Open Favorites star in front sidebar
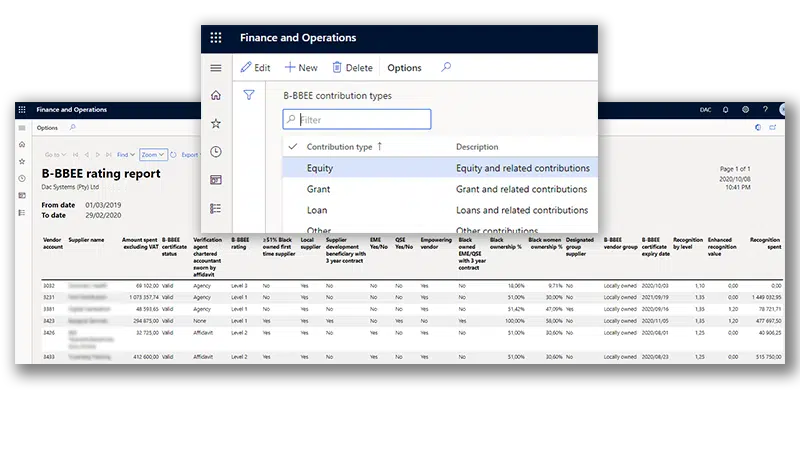The width and height of the screenshot is (800, 451). pyautogui.click(x=216, y=123)
